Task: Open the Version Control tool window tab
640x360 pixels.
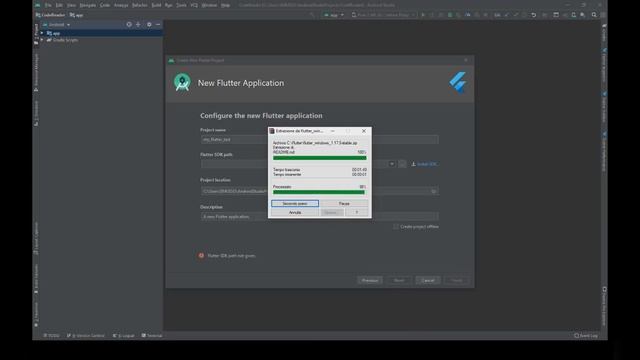Action: [x=86, y=336]
